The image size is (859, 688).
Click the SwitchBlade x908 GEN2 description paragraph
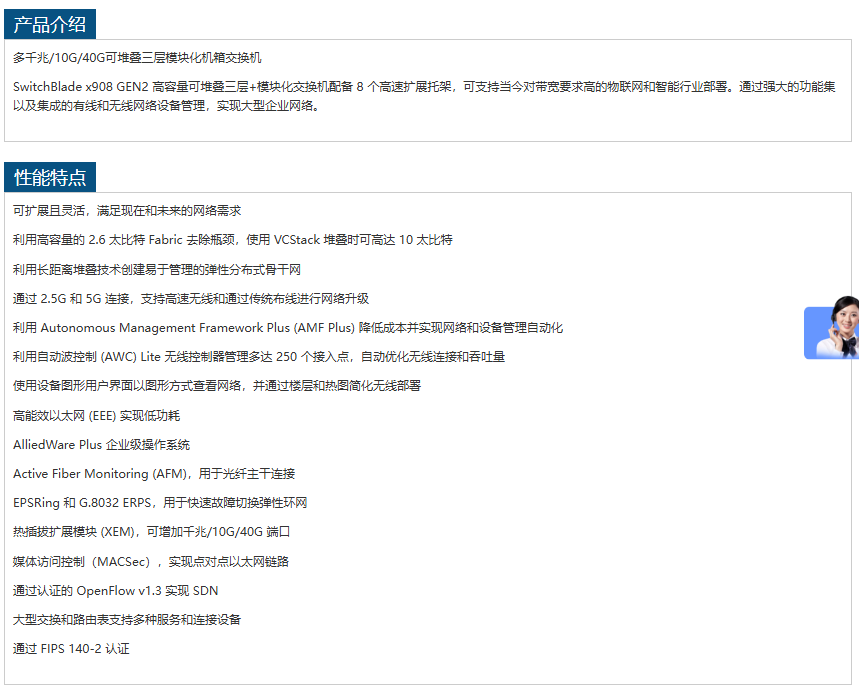[424, 96]
